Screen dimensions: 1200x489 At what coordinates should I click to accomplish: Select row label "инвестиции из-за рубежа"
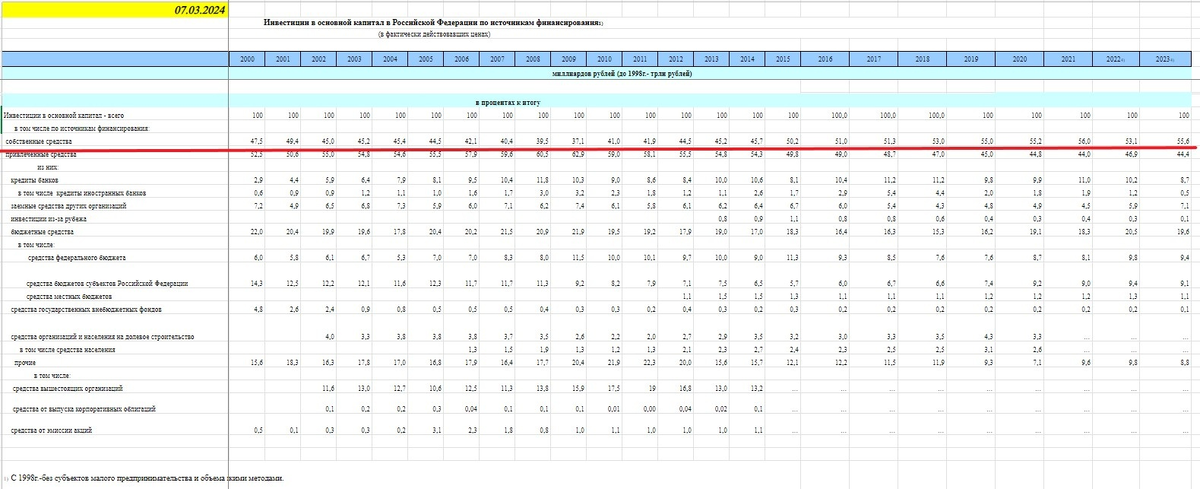pos(49,217)
